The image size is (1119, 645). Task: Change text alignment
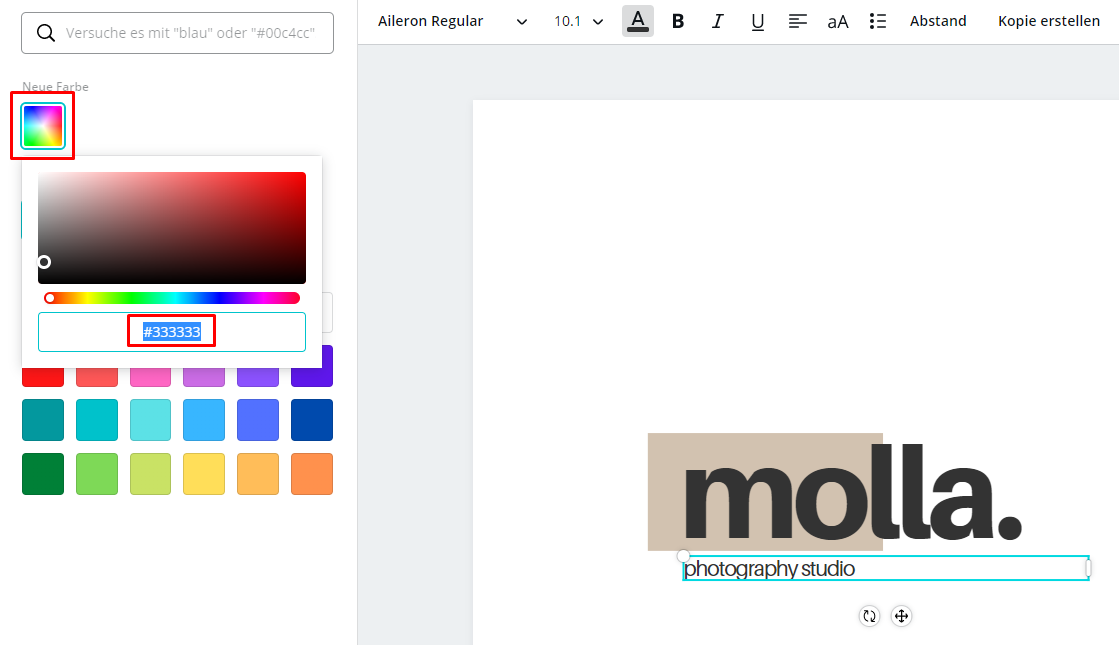click(x=797, y=21)
